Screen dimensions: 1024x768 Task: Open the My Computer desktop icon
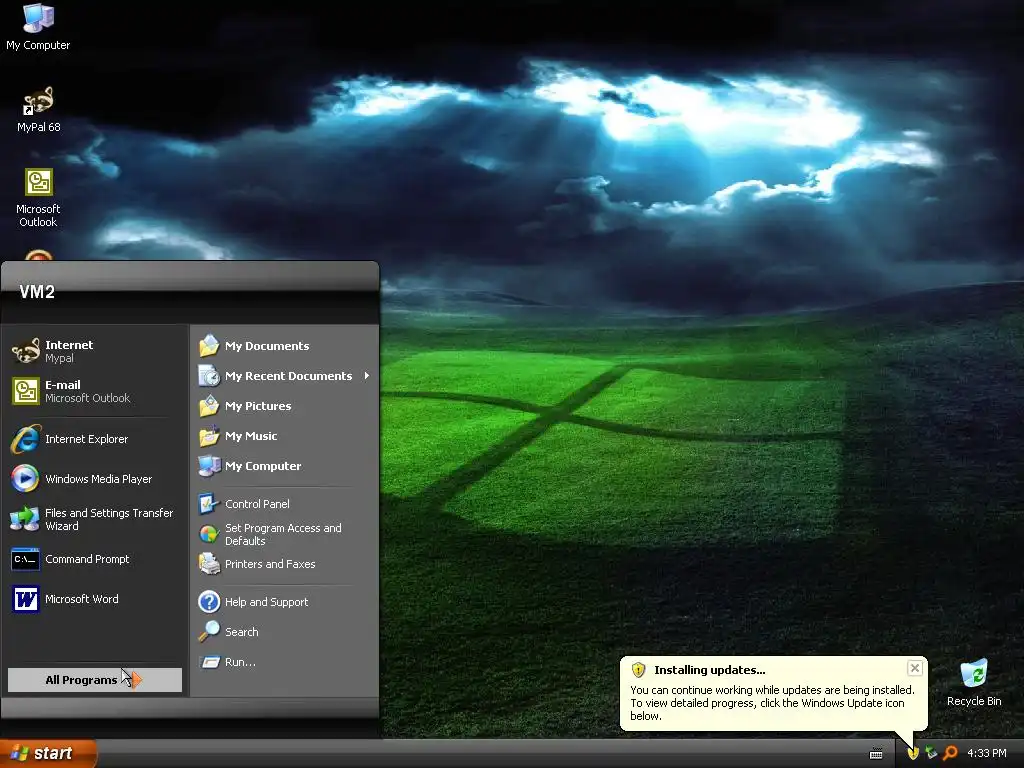[x=38, y=27]
